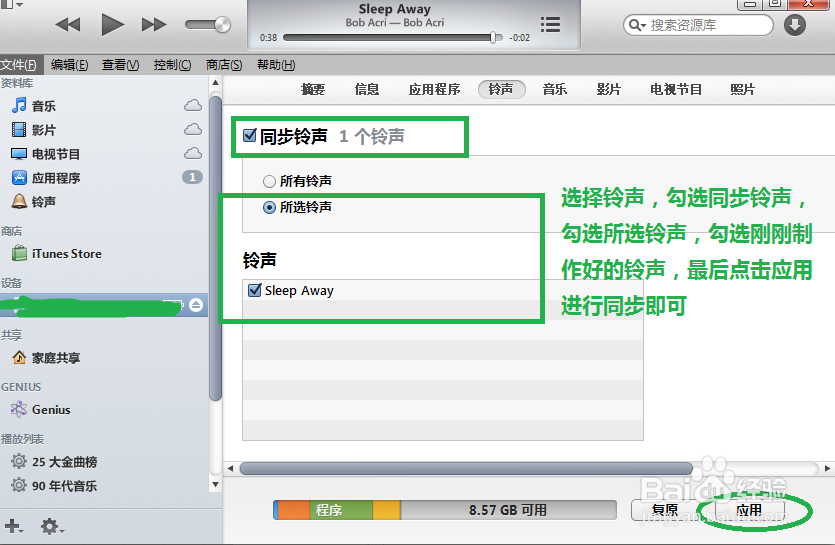The height and width of the screenshot is (545, 835).
Task: Click the horizontal scroll left arrow
Action: [x=230, y=468]
